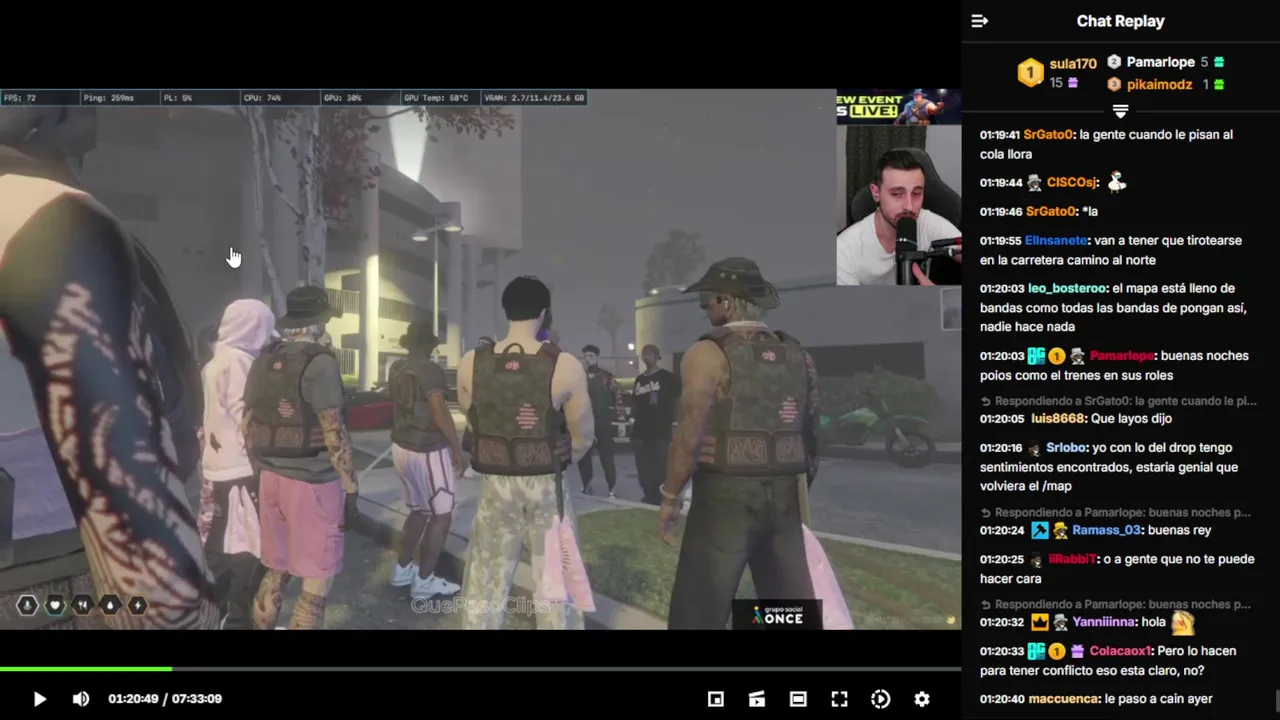Jump to chat timestamp 01:20:40
This screenshot has height=720, width=1280.
coord(1000,699)
